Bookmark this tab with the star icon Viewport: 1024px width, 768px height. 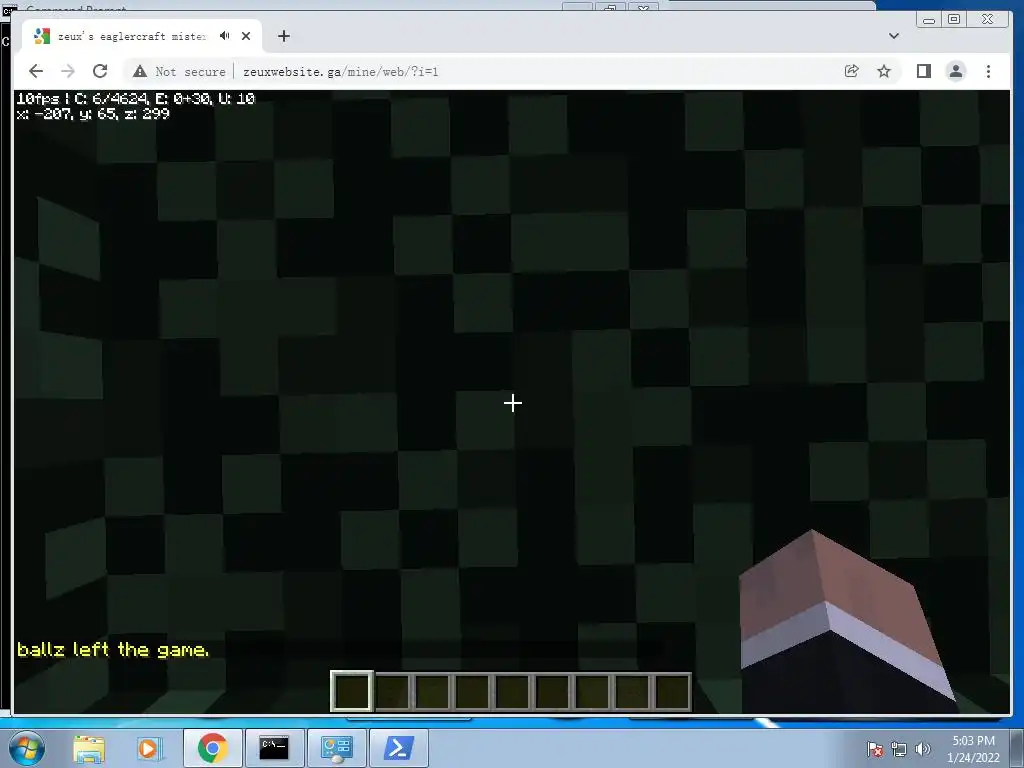(884, 71)
